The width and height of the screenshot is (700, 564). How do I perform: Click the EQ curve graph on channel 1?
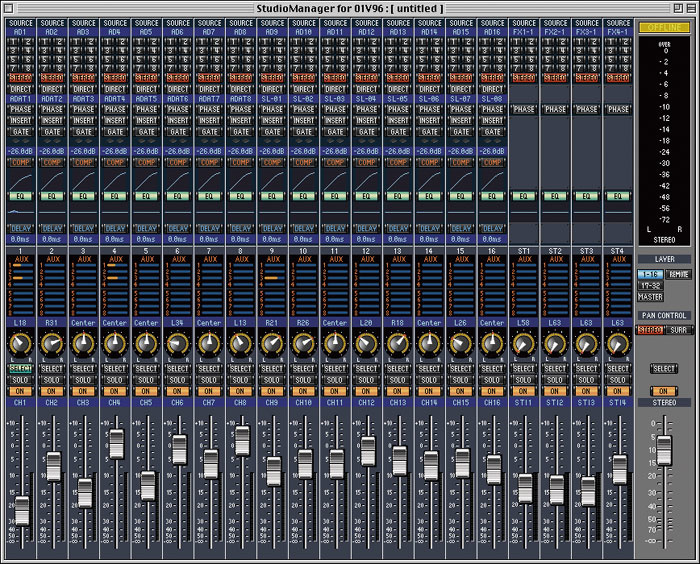pyautogui.click(x=22, y=211)
